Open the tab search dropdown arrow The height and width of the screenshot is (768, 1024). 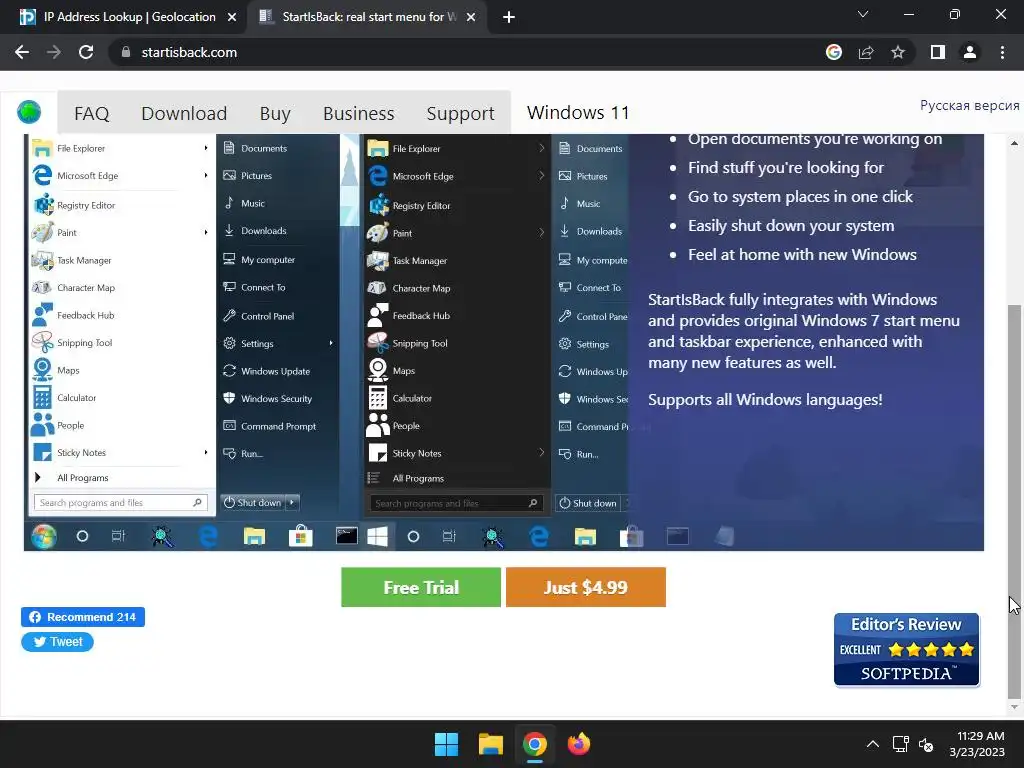[x=863, y=14]
